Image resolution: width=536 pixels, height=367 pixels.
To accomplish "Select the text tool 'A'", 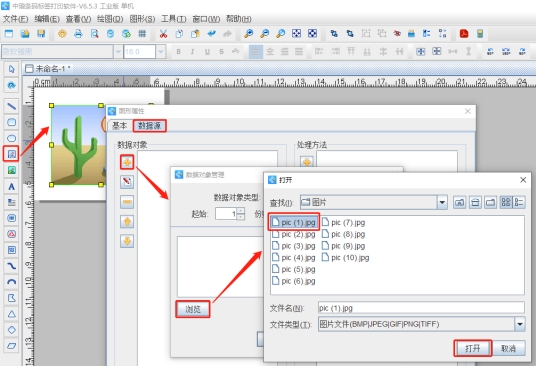I will [x=11, y=187].
